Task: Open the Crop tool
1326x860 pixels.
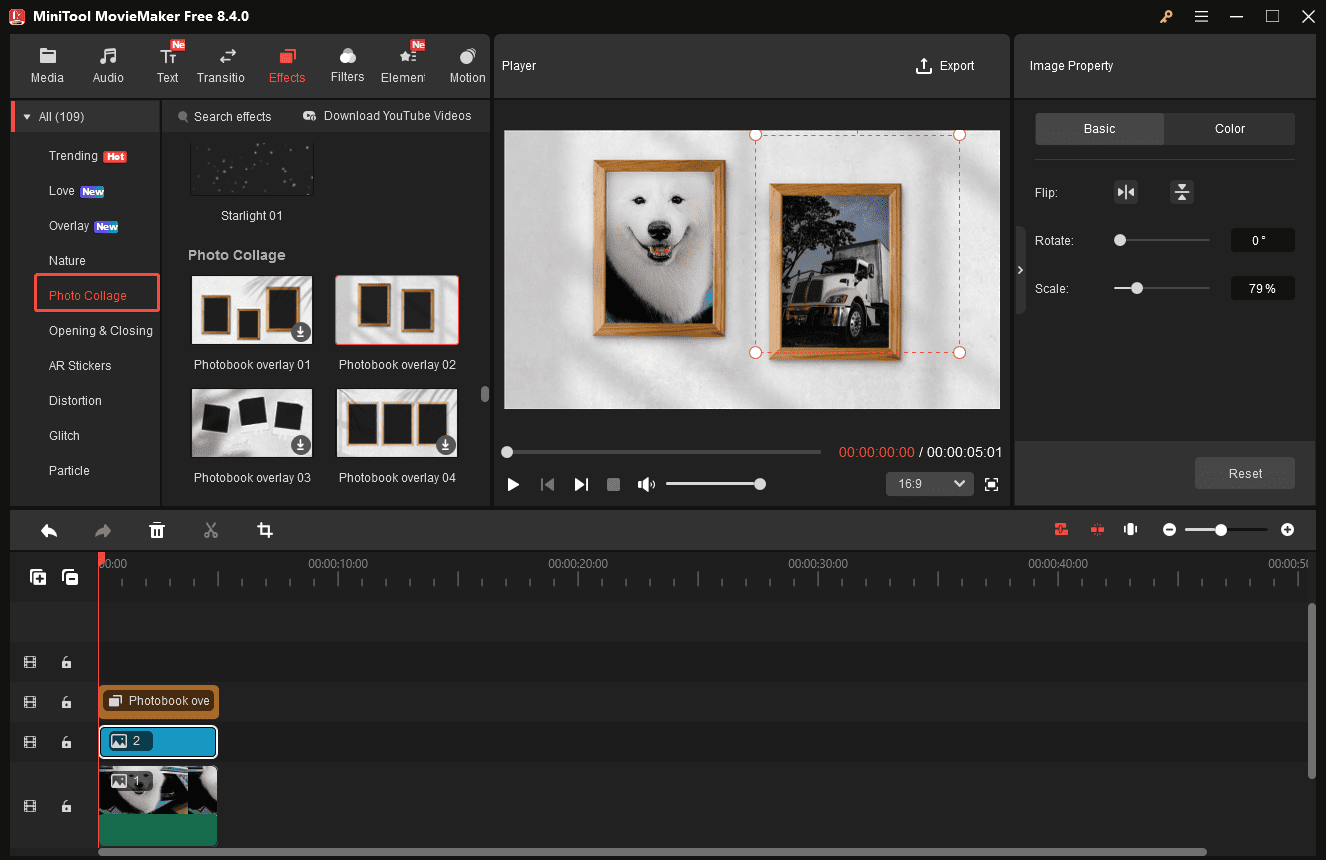Action: (x=264, y=530)
